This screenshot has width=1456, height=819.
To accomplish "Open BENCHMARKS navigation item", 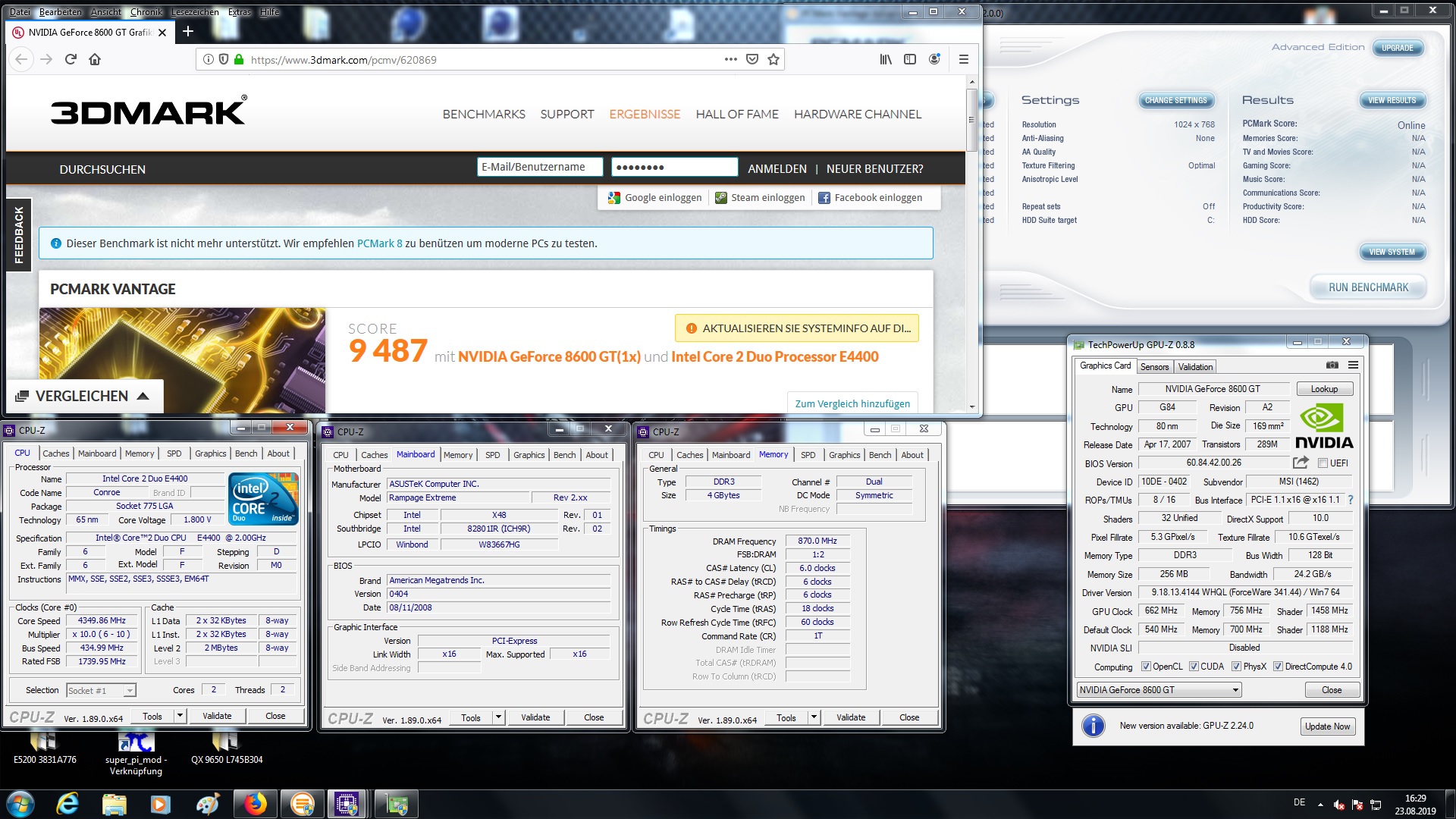I will tap(484, 114).
